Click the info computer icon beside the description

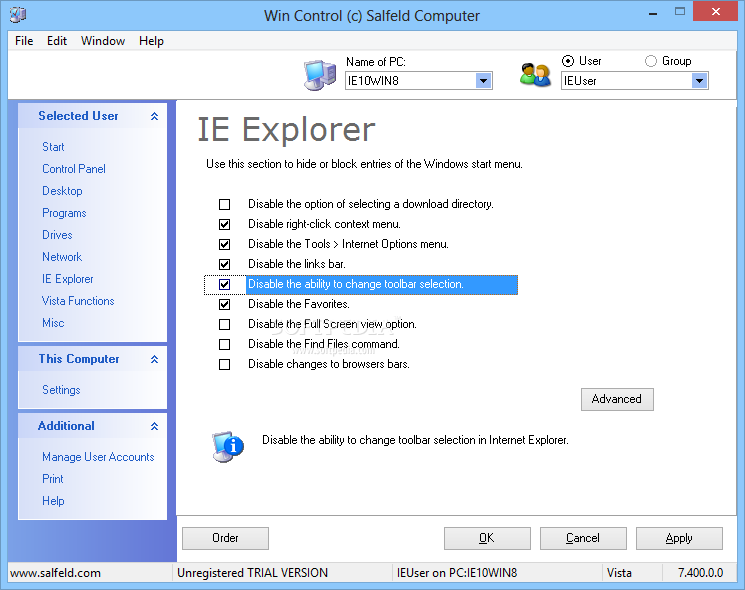pos(228,447)
